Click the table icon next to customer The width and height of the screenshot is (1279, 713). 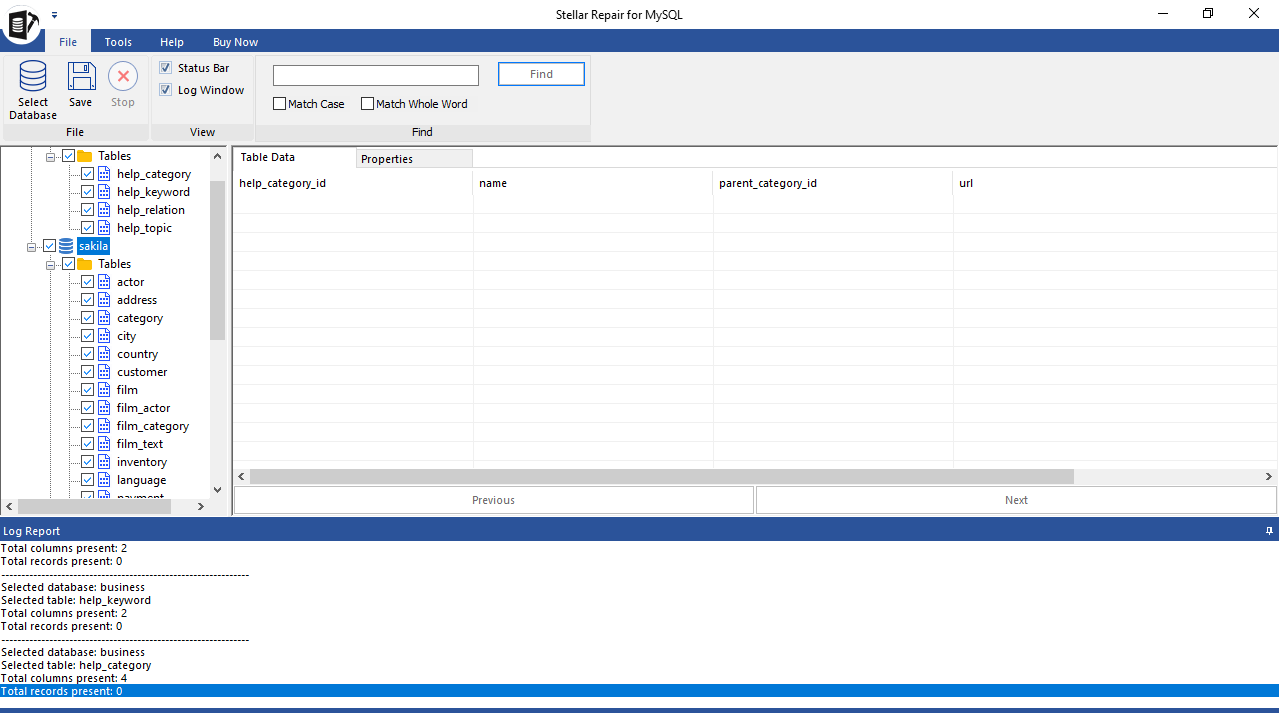(104, 372)
